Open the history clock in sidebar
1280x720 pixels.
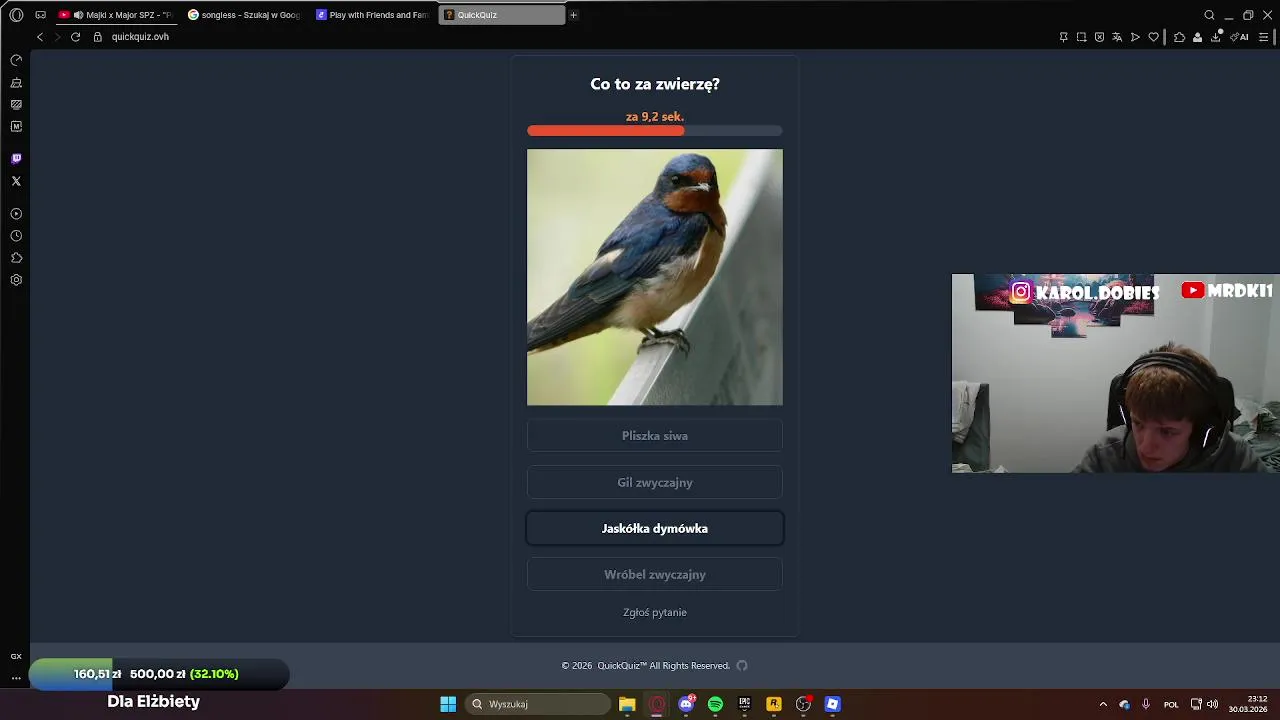point(16,236)
